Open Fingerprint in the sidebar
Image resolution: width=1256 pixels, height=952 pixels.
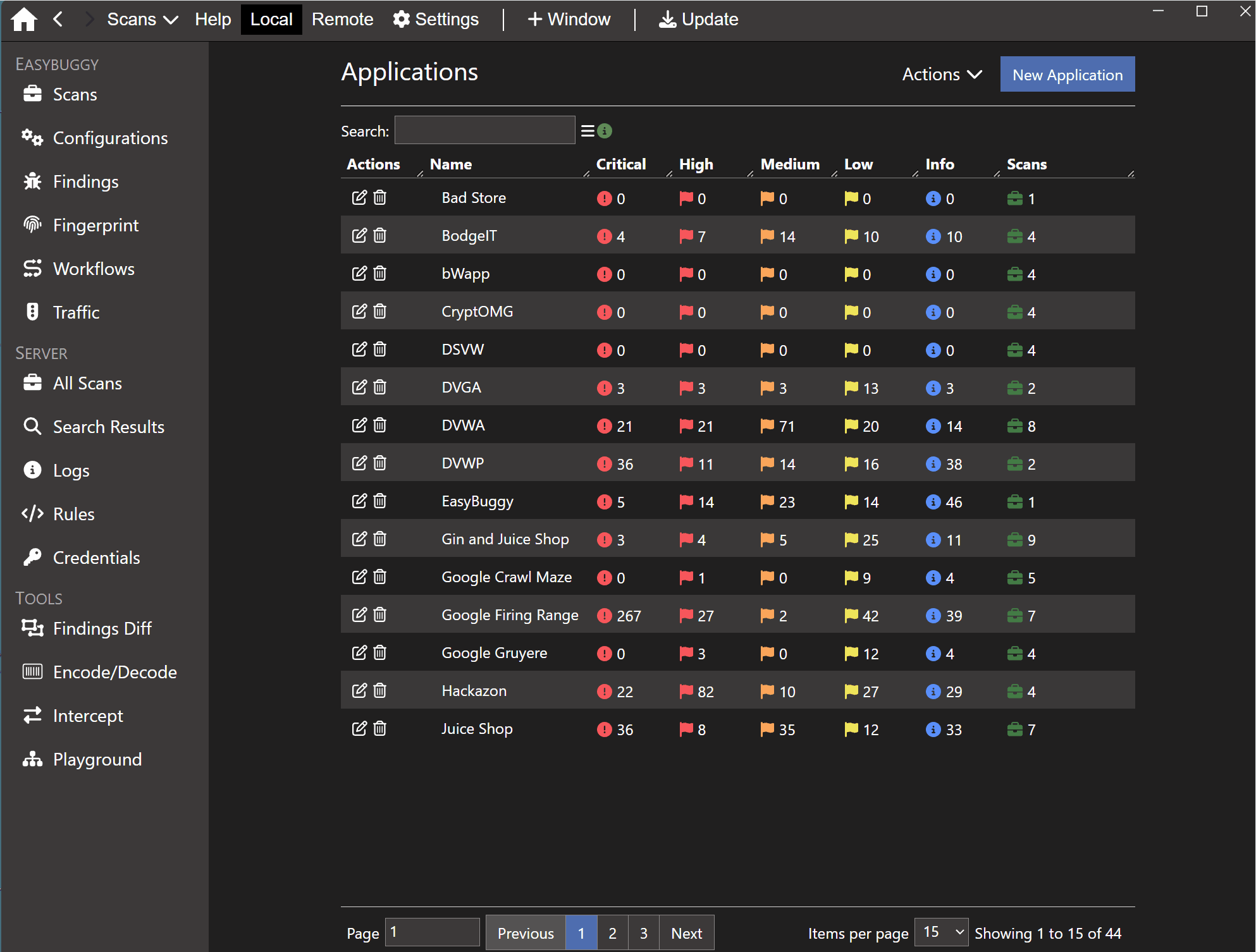(95, 225)
